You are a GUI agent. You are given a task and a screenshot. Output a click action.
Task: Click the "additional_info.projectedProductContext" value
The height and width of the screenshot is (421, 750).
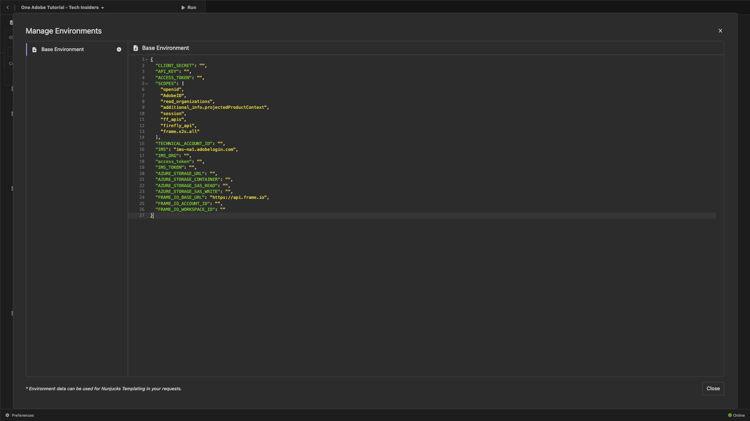click(x=214, y=108)
